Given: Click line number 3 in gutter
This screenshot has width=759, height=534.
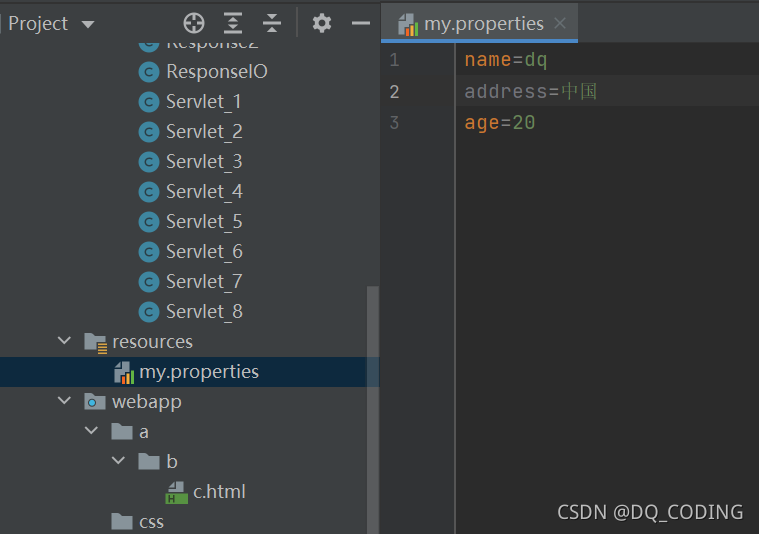Looking at the screenshot, I should [395, 122].
